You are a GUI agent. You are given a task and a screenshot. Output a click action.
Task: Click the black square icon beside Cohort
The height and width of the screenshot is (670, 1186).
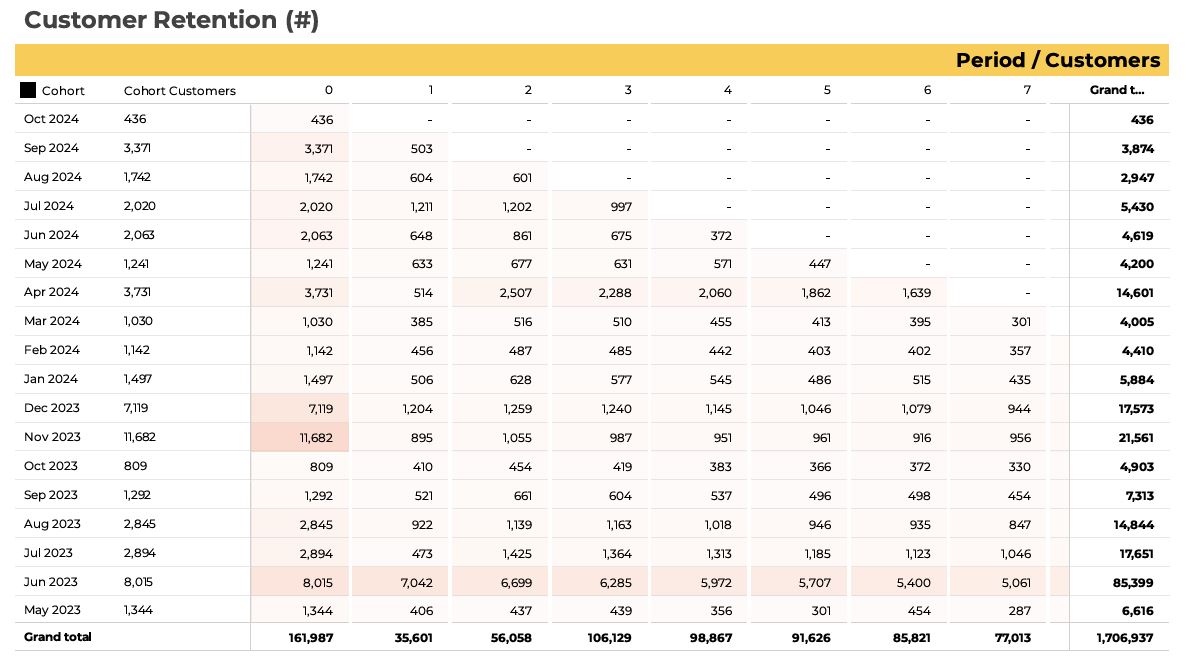[x=28, y=90]
